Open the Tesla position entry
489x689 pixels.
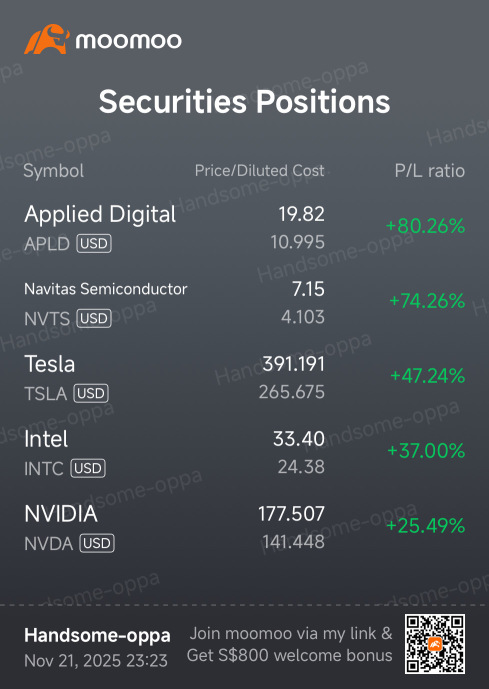pos(244,378)
